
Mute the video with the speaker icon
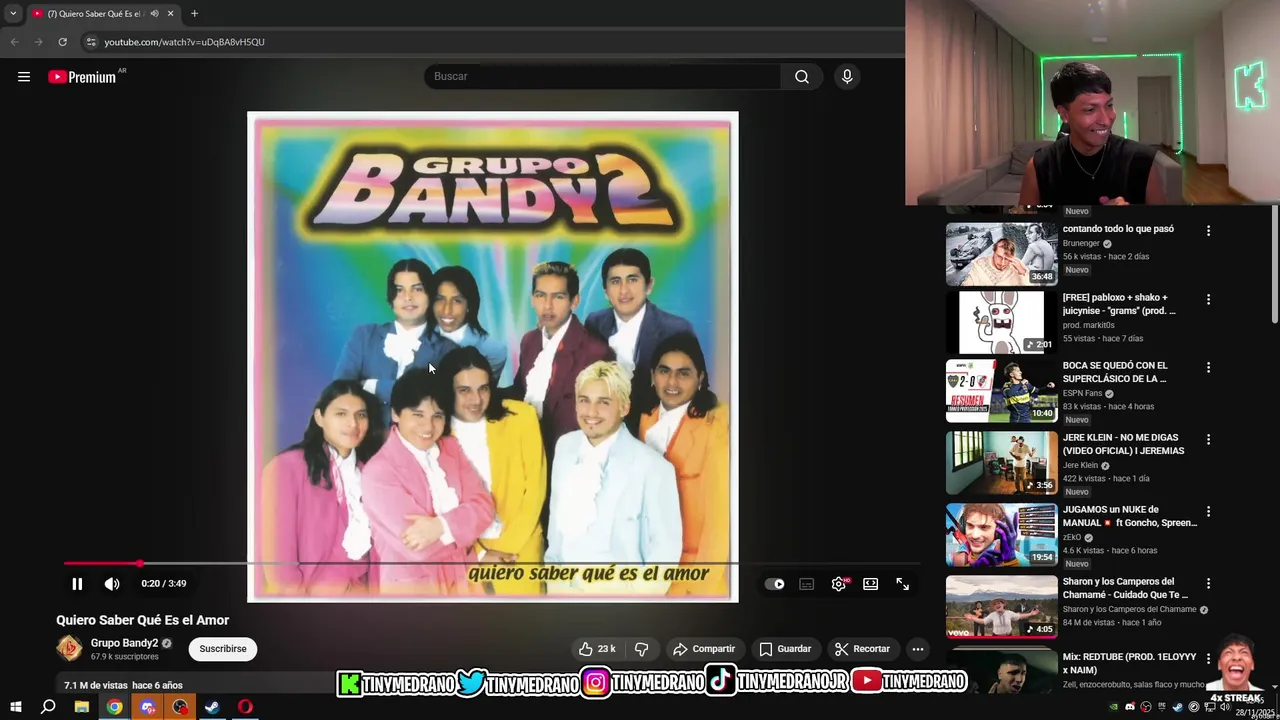pos(112,584)
